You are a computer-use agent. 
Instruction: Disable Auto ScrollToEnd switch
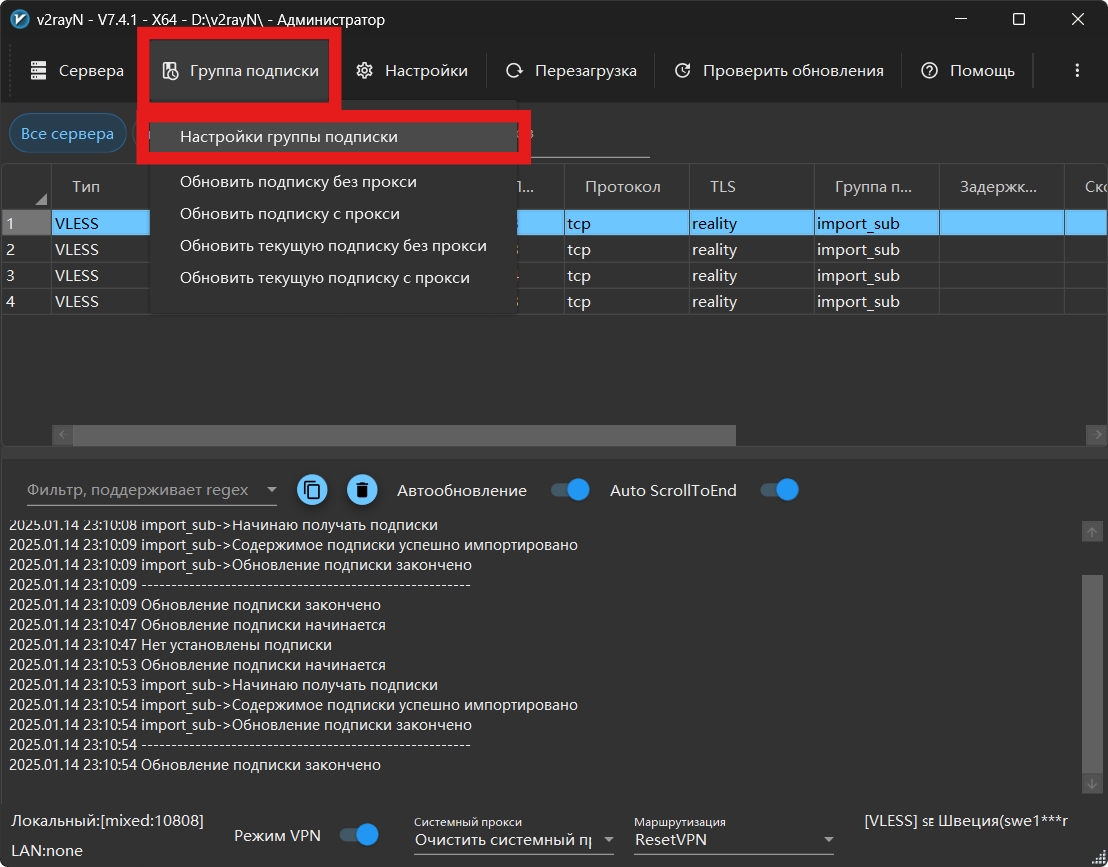780,490
